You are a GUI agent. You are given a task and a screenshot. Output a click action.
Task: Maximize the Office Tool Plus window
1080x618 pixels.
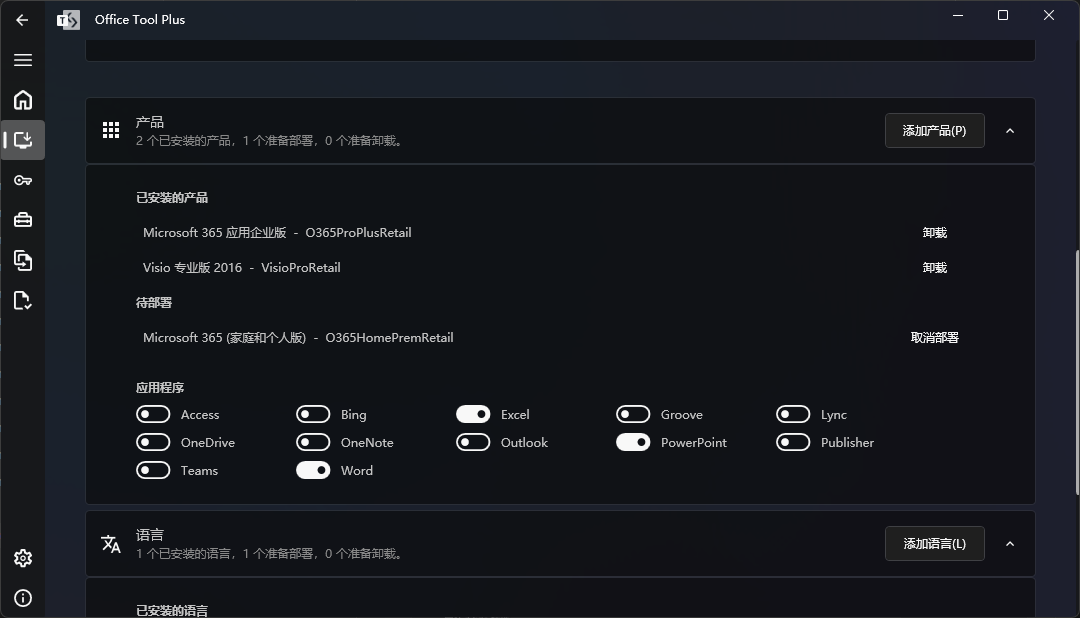(1003, 15)
